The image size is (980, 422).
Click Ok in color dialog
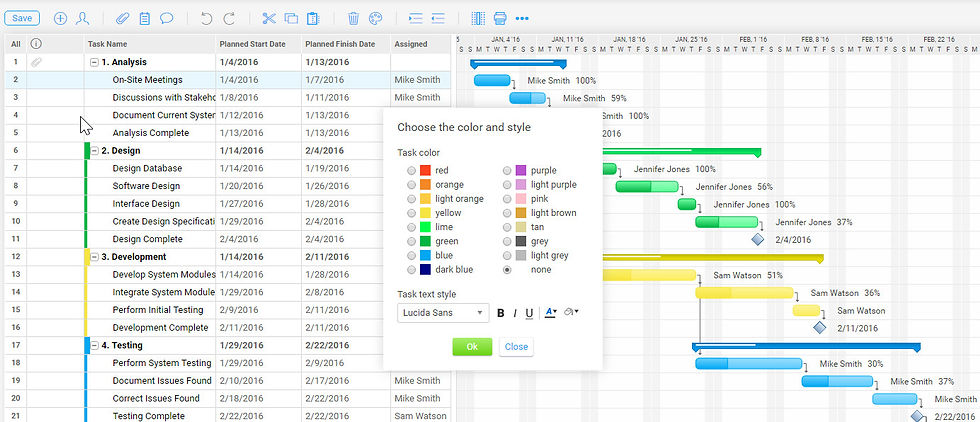(472, 347)
